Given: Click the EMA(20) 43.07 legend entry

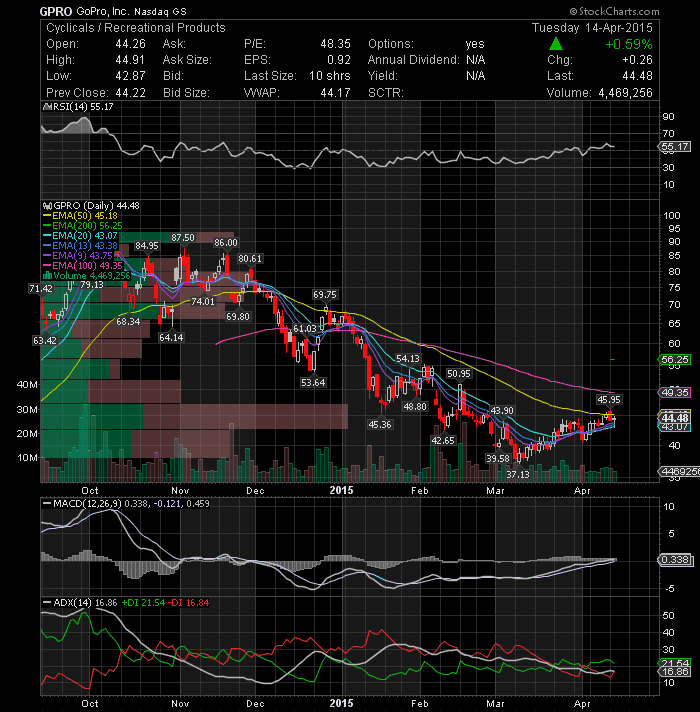Looking at the screenshot, I should coord(80,236).
